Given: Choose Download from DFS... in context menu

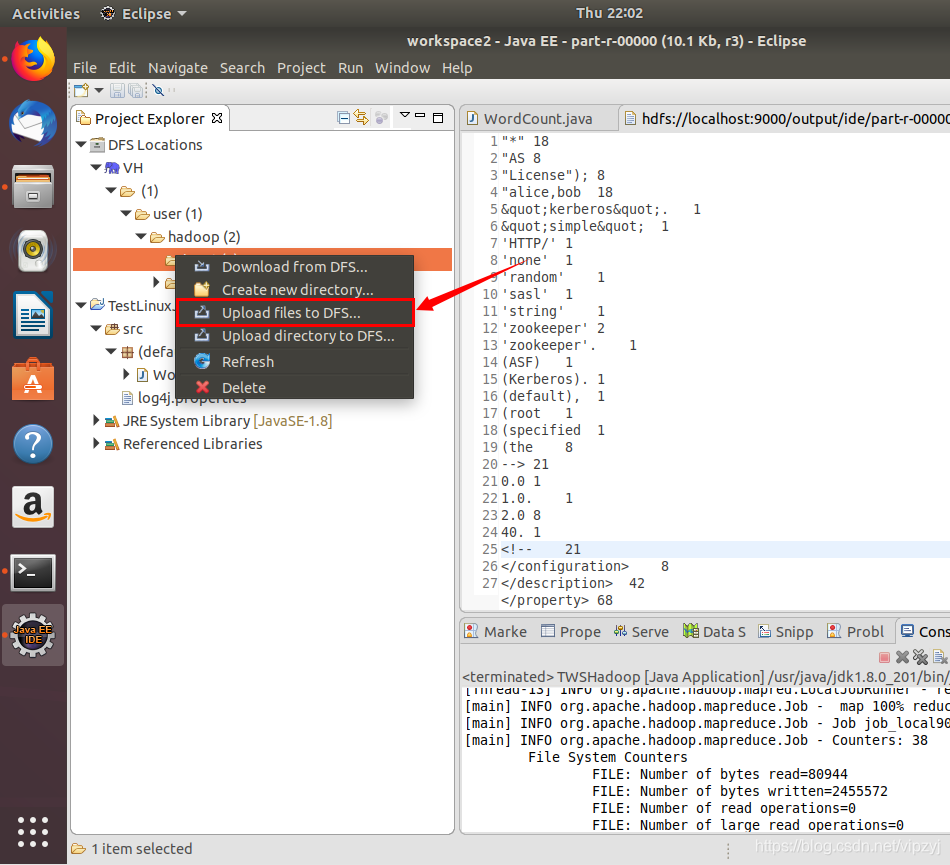Looking at the screenshot, I should pos(294,267).
